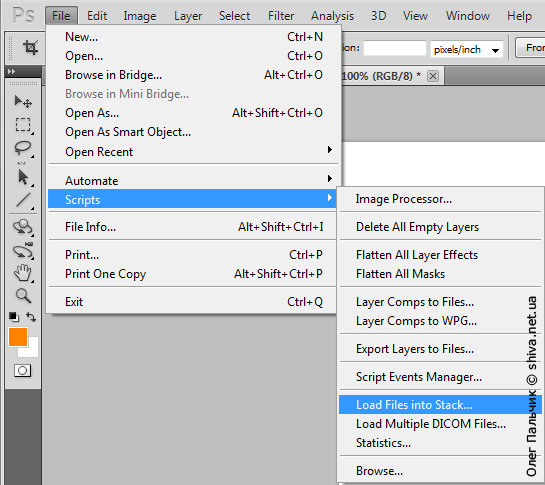This screenshot has height=485, width=545.
Task: Open the orange foreground color picker
Action: click(18, 337)
